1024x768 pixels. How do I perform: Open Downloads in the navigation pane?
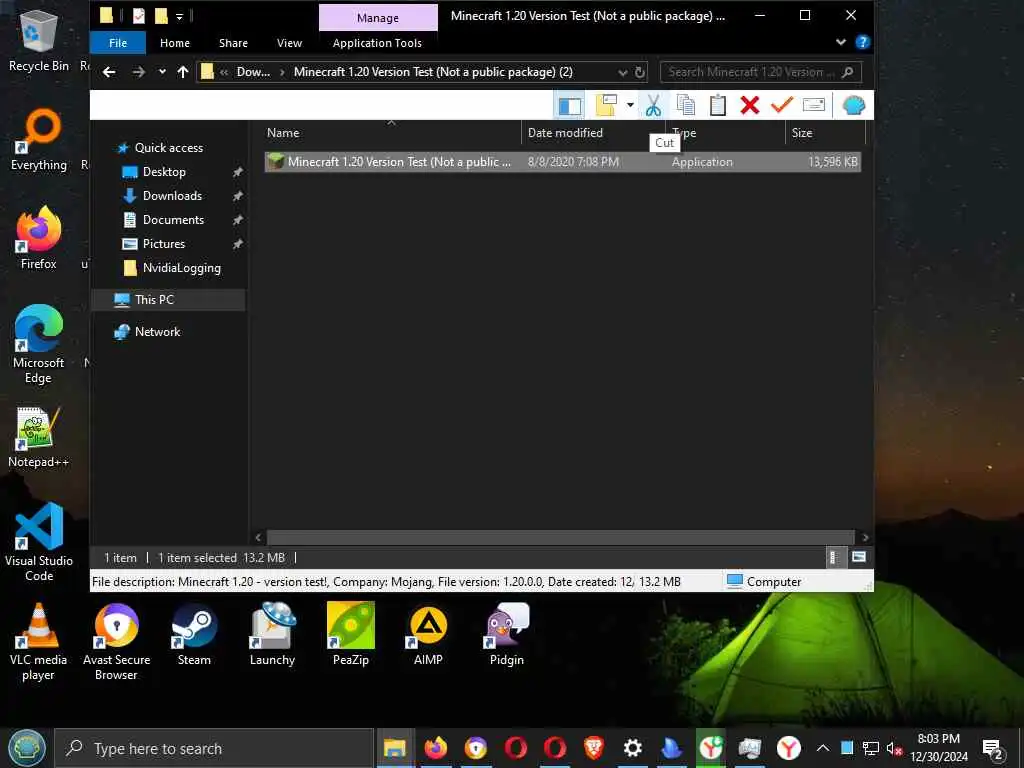click(x=172, y=196)
